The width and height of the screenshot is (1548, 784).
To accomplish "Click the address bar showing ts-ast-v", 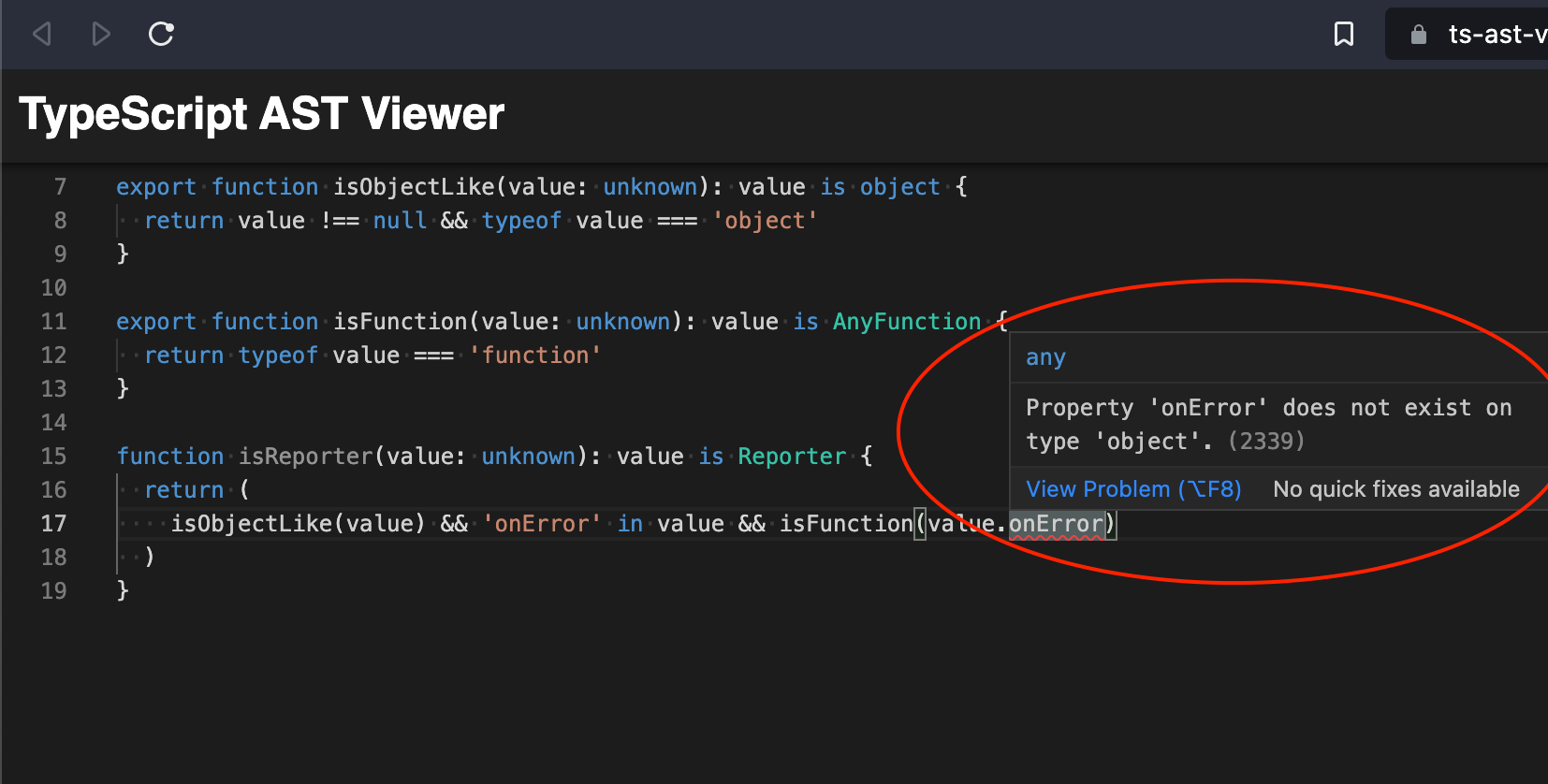I will 1467,35.
